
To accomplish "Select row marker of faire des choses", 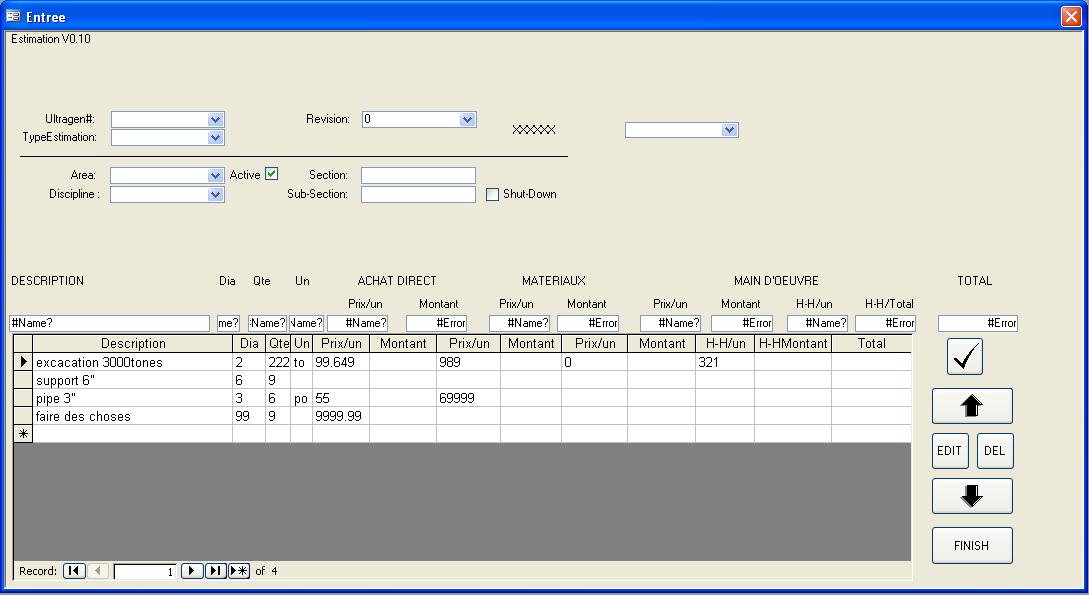I will pos(23,416).
